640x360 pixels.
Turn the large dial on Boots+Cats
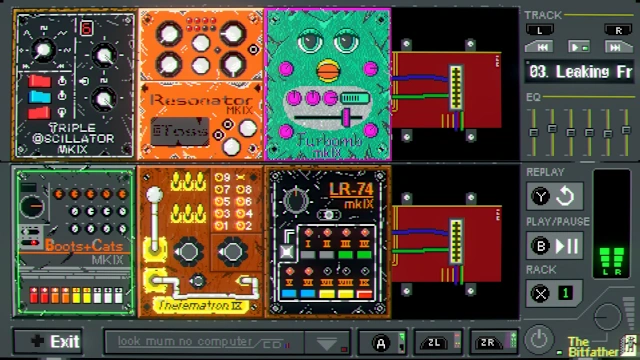coord(32,207)
